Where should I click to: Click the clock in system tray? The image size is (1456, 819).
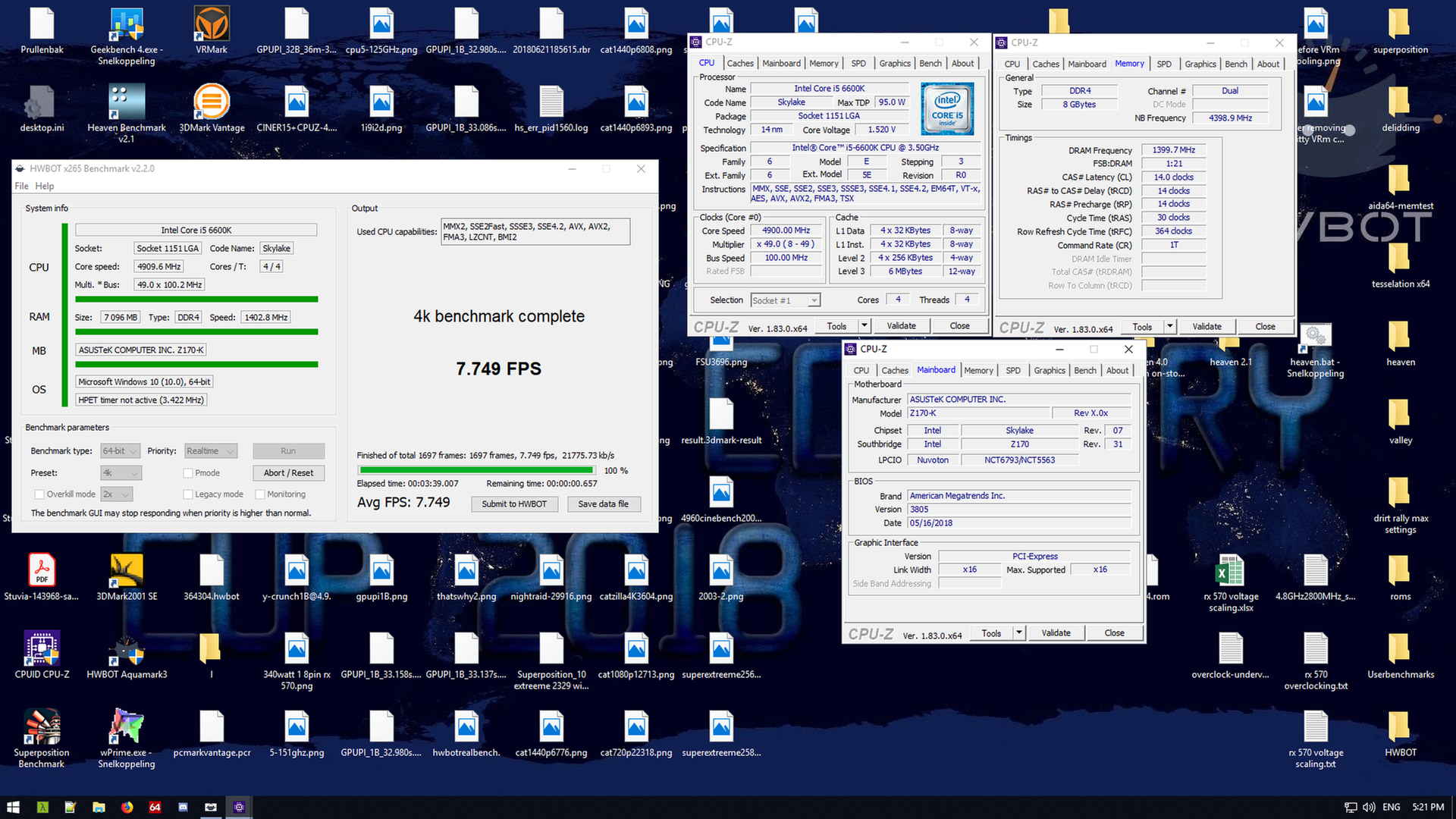pos(1428,807)
